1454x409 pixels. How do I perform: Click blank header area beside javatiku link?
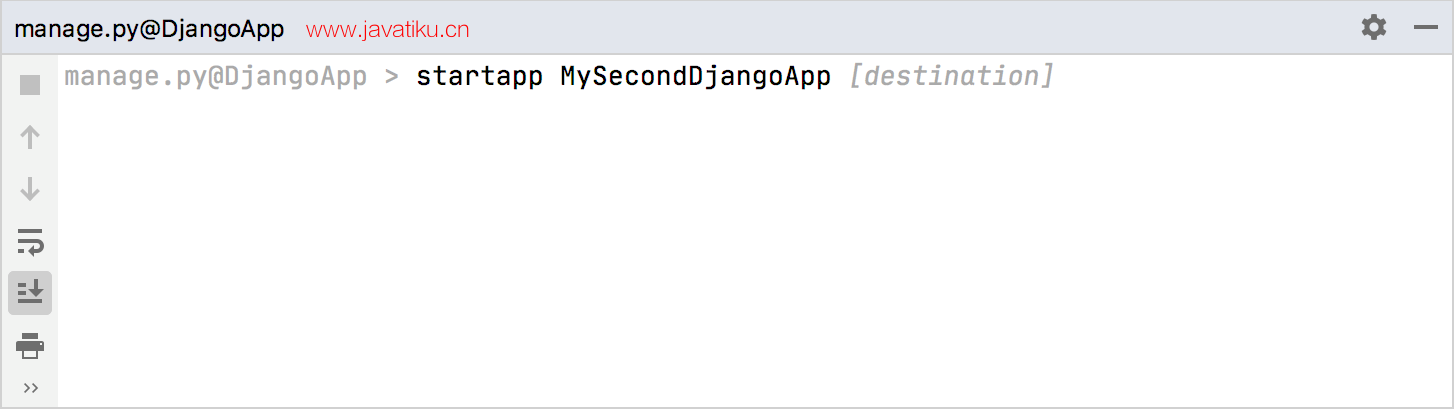[x=900, y=28]
